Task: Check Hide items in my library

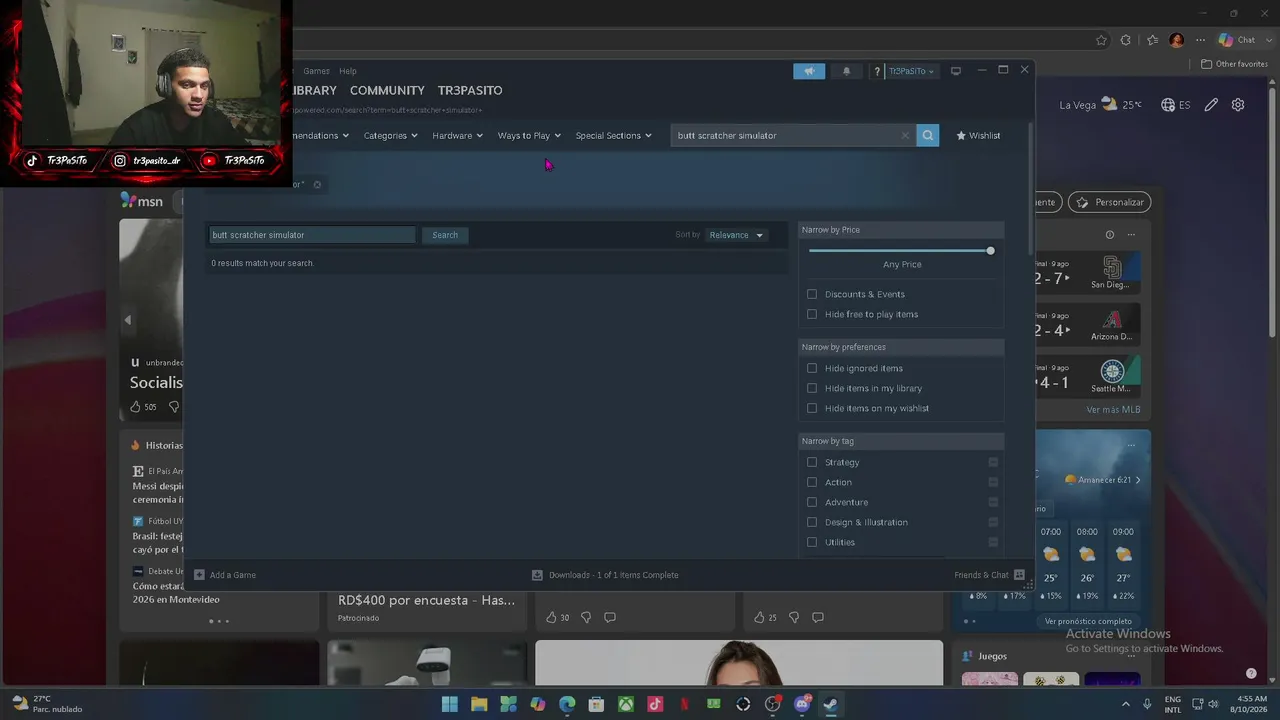Action: (x=812, y=388)
